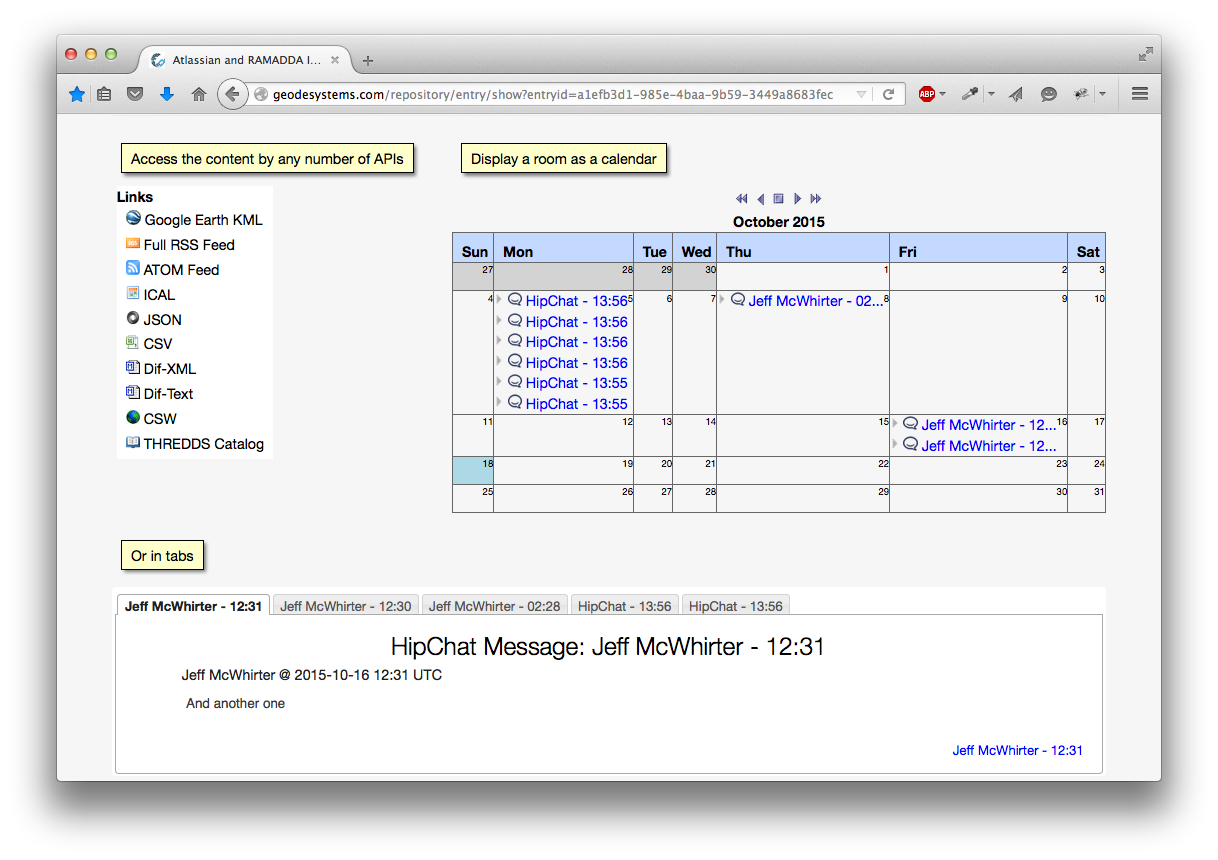Open the Dif-XML link

(170, 368)
